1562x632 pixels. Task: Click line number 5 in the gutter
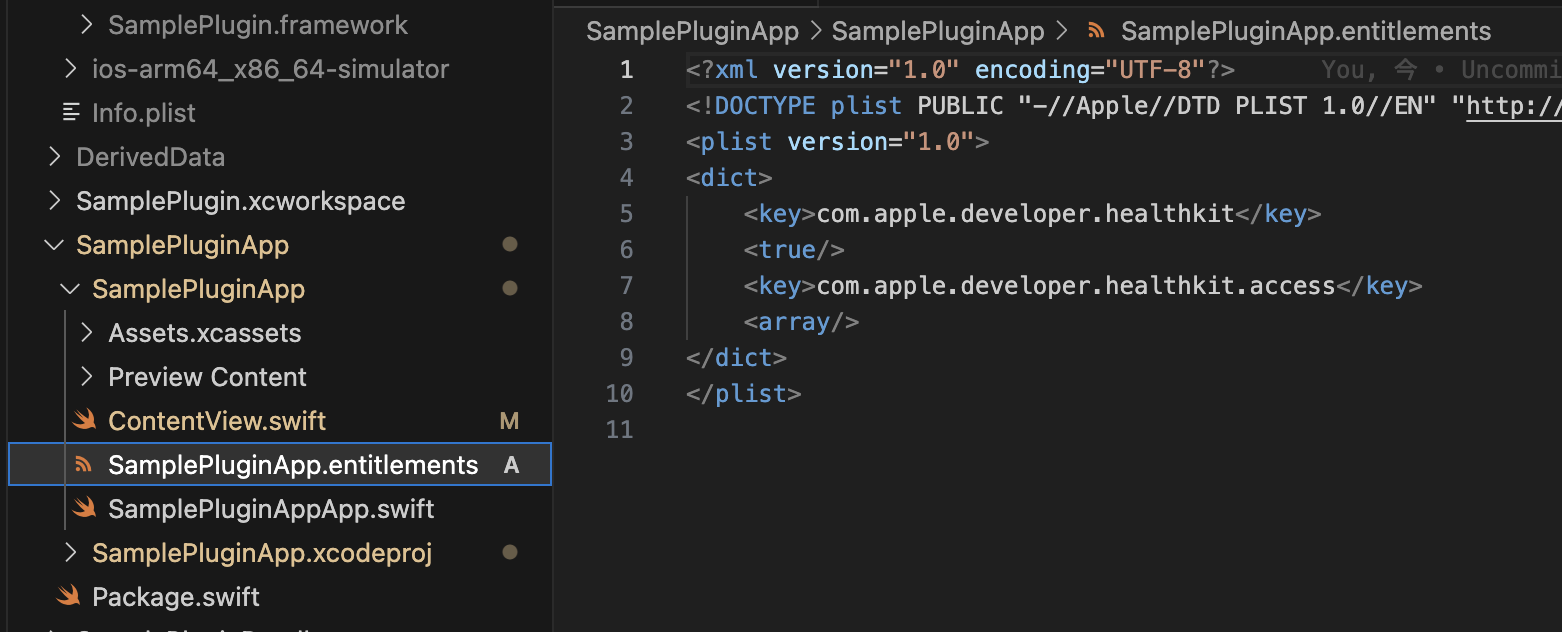point(626,213)
